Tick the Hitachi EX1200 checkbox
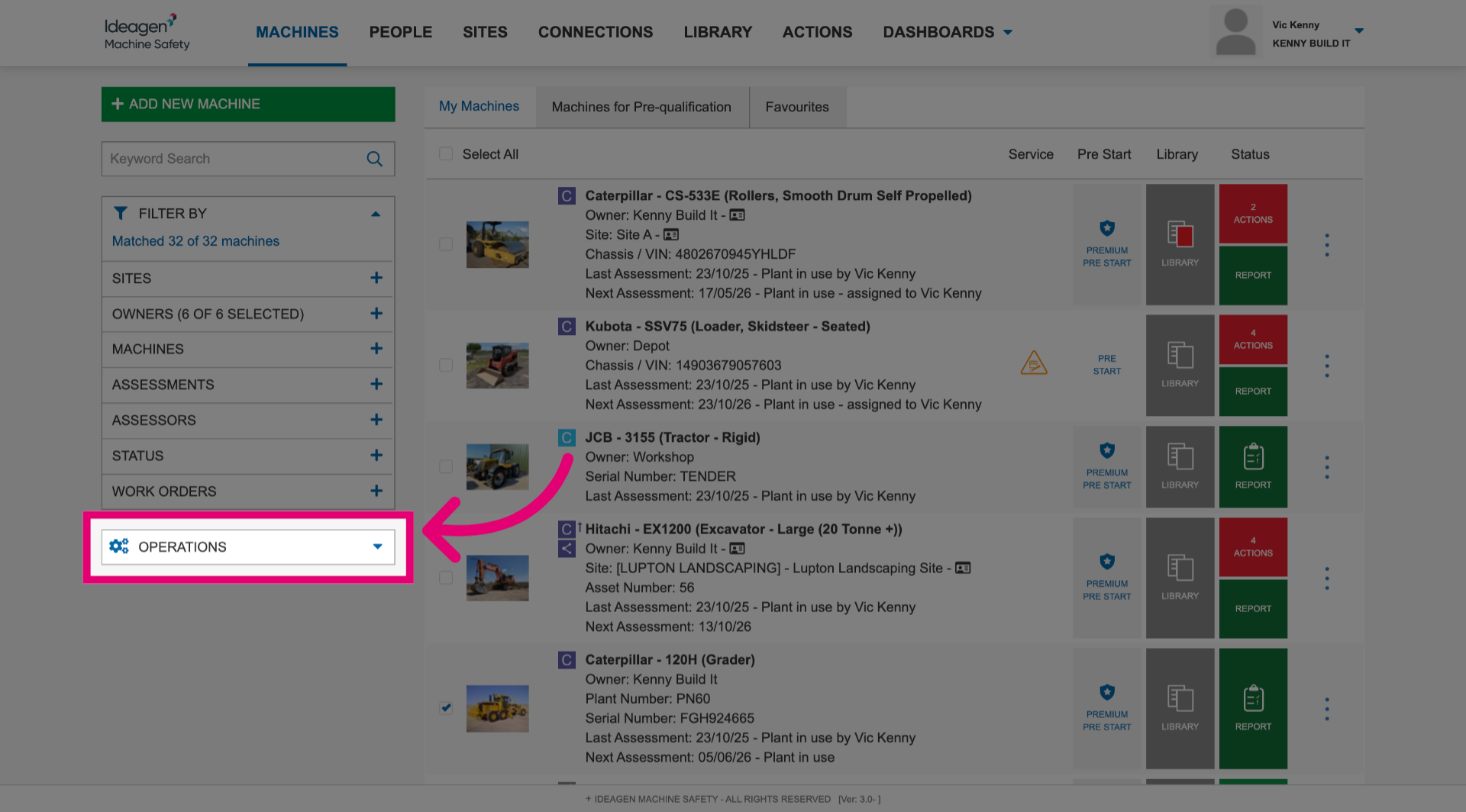 446,578
